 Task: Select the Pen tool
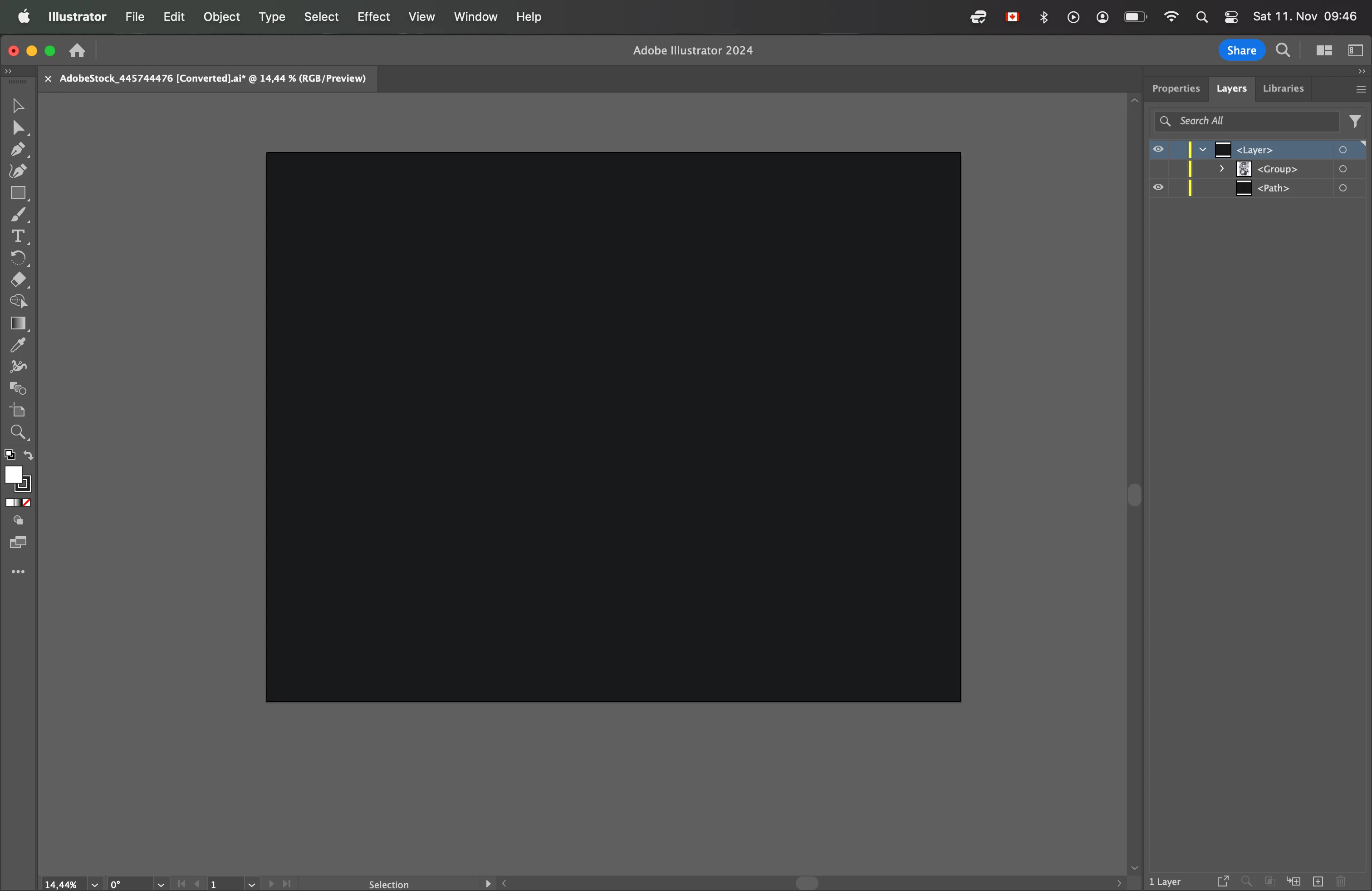pyautogui.click(x=18, y=149)
